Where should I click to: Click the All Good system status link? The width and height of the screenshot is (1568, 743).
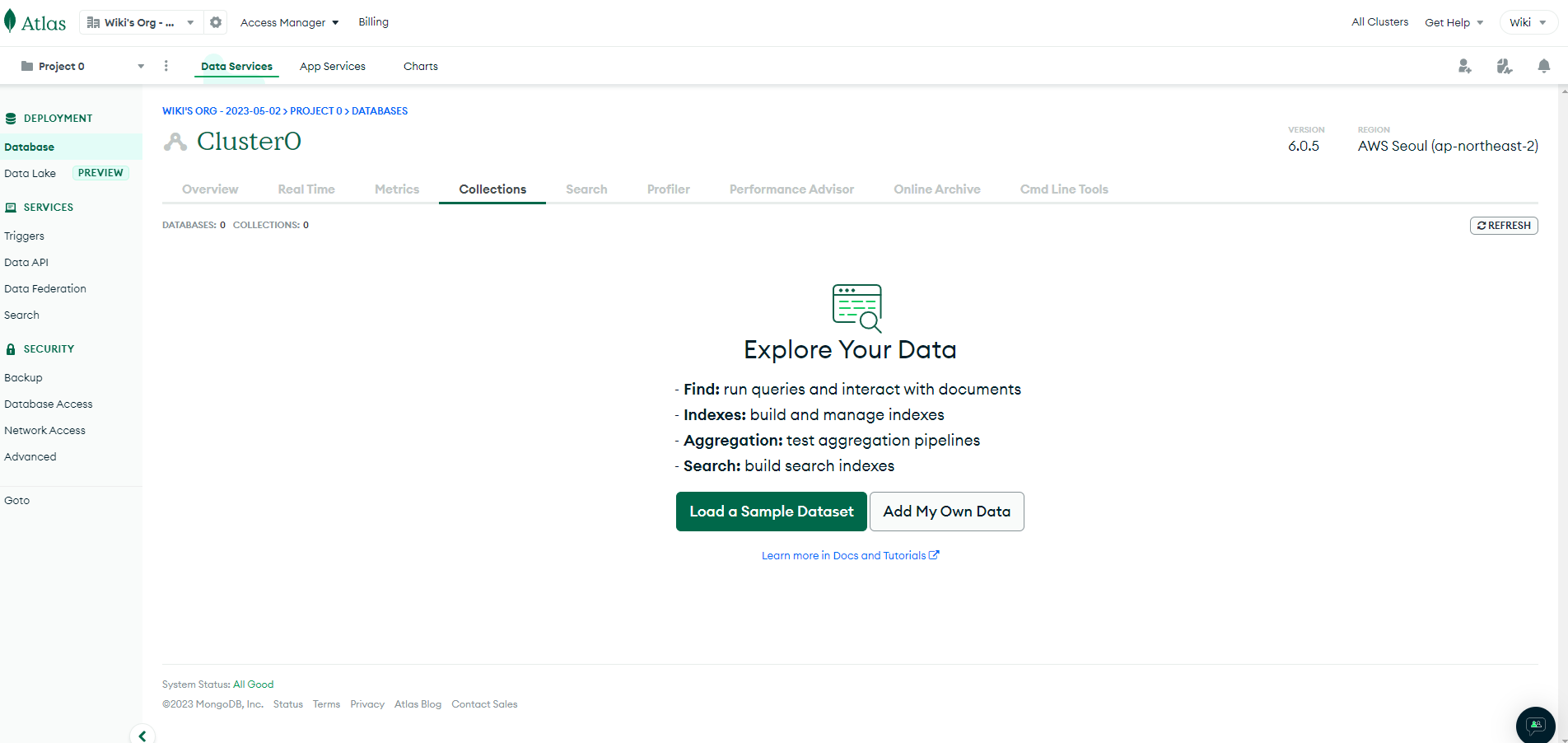254,685
